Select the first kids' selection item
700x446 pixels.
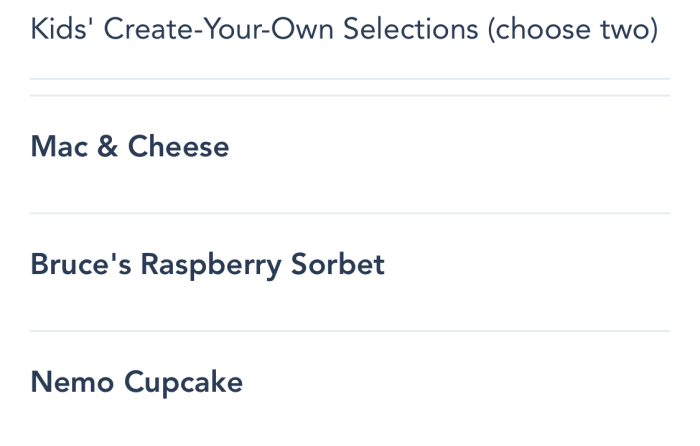point(130,147)
